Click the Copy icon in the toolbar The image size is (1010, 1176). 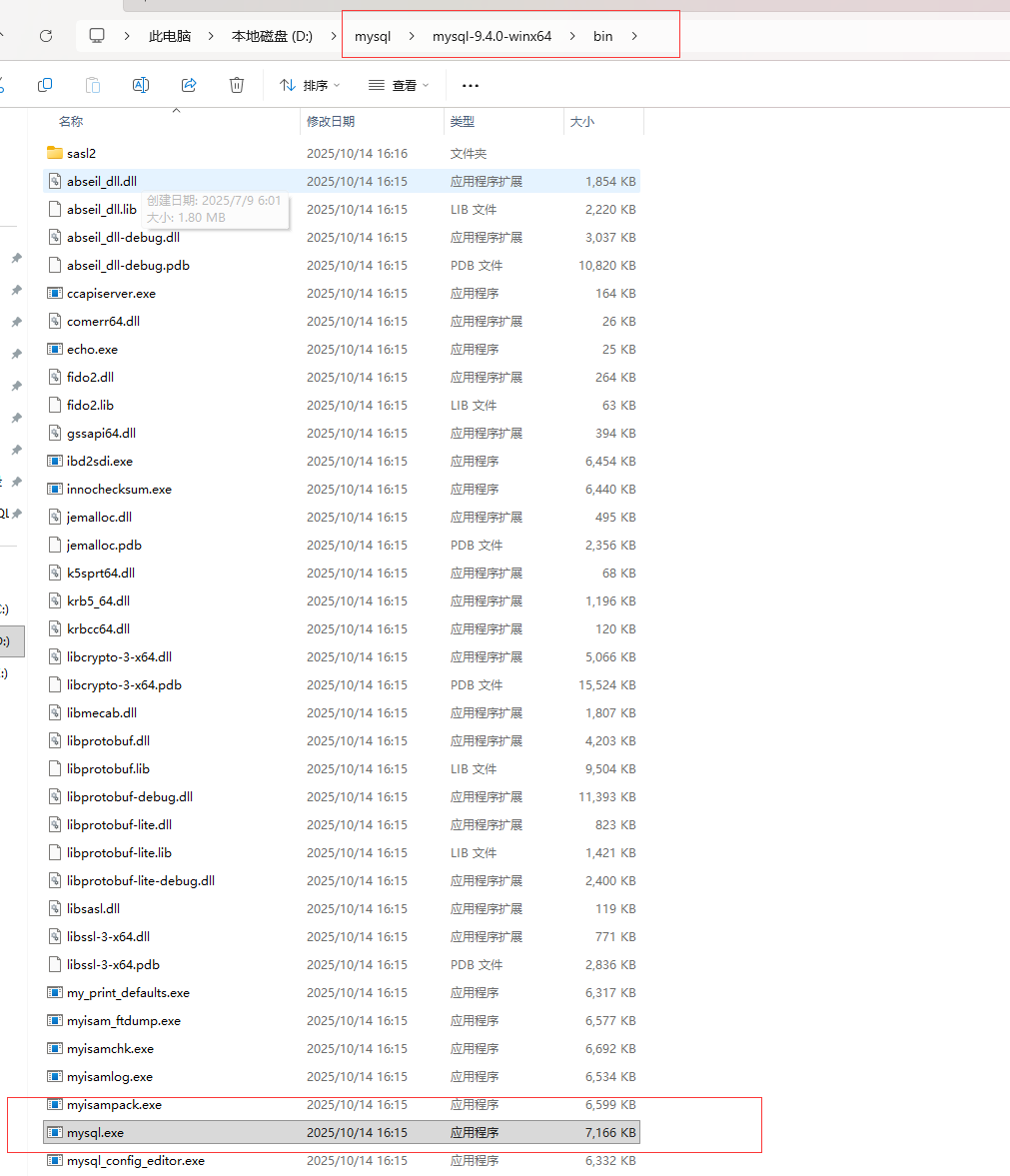tap(45, 86)
